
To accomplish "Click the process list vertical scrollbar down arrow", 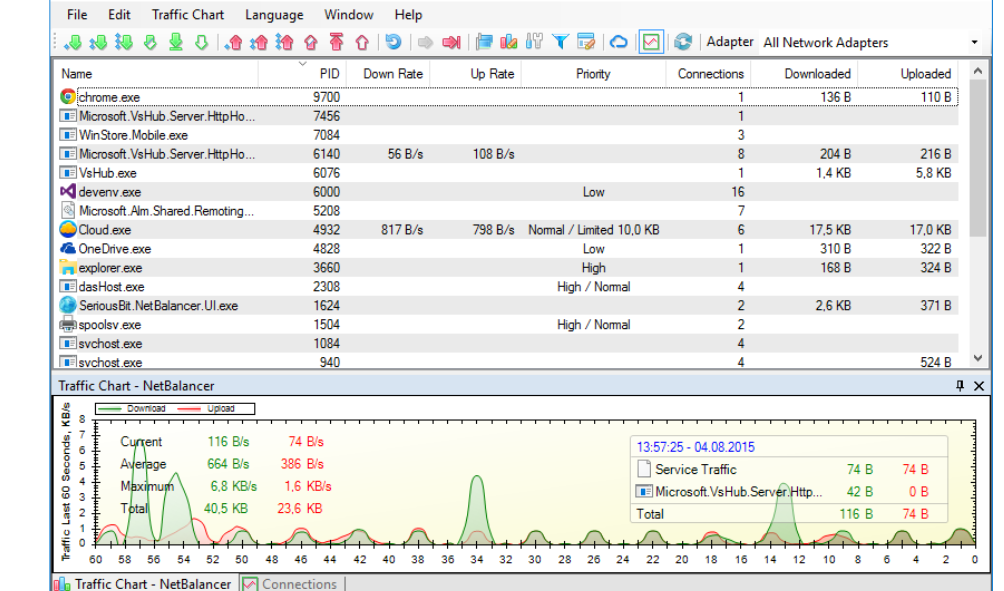I will (977, 358).
